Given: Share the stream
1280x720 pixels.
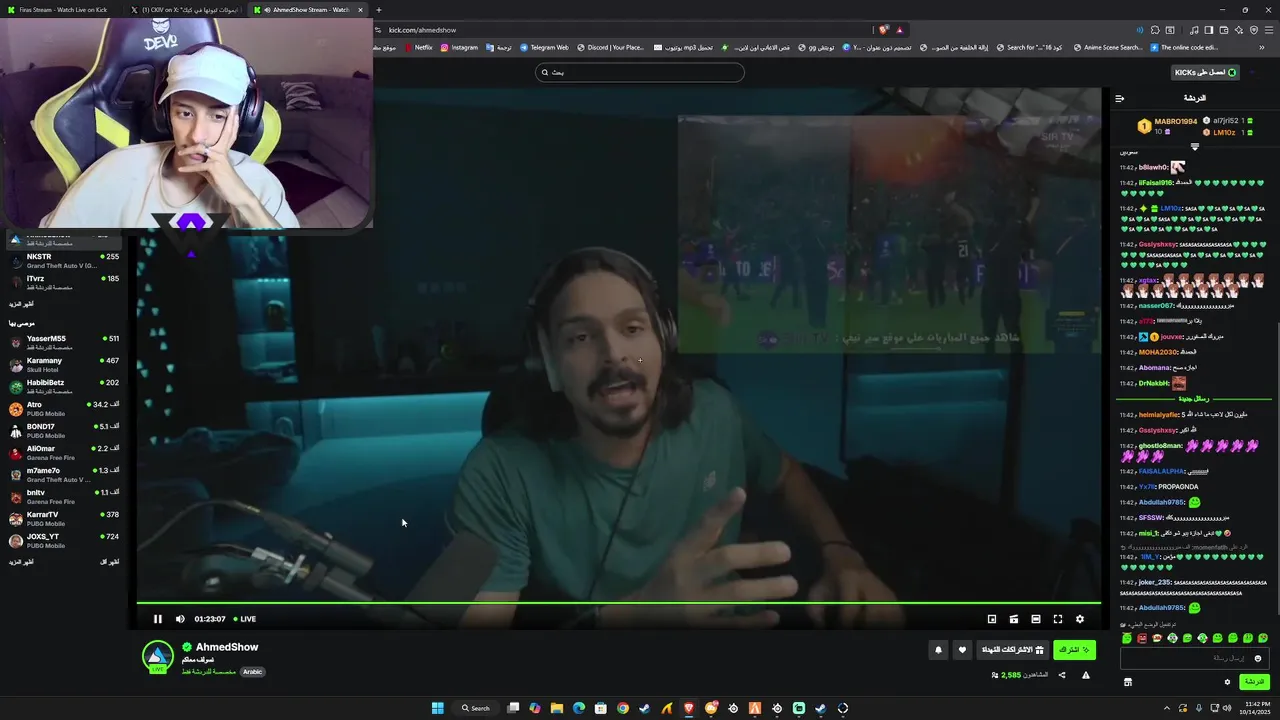Looking at the screenshot, I should click(x=1062, y=675).
